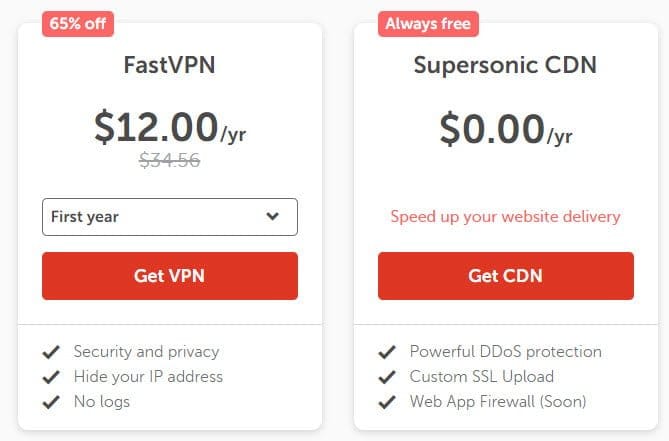The image size is (669, 441).
Task: Click the Get CDN button
Action: [x=505, y=276]
